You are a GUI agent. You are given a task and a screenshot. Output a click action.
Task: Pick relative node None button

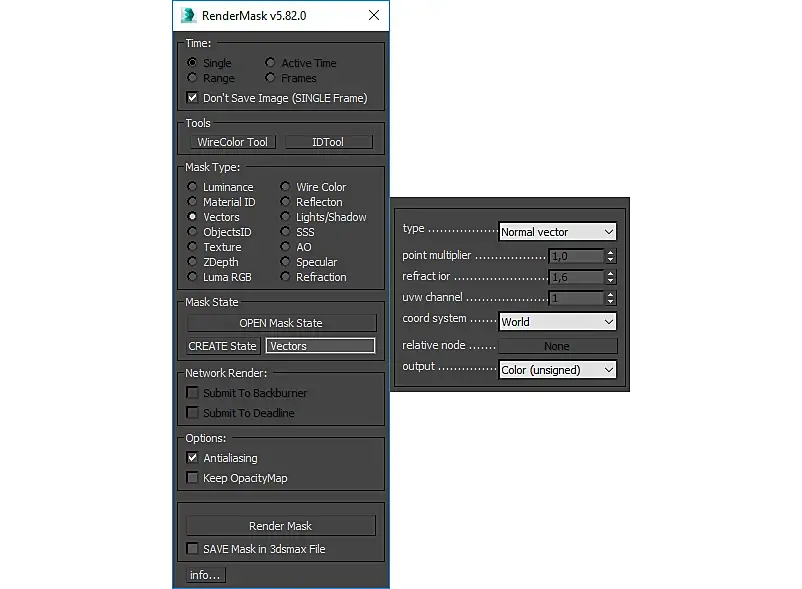tap(558, 346)
